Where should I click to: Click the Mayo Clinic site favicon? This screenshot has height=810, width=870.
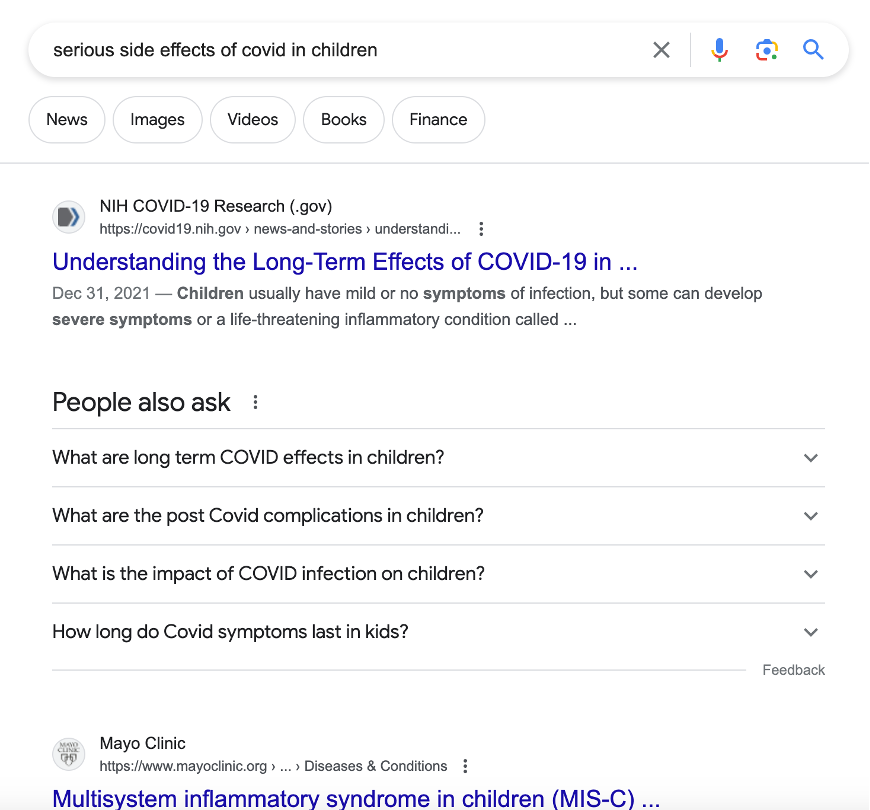(68, 754)
